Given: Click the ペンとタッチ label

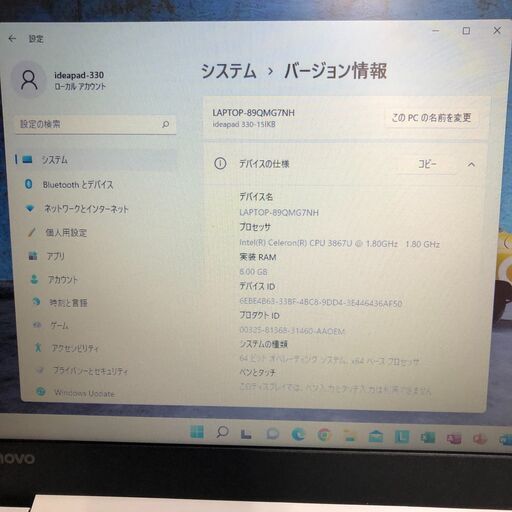Looking at the screenshot, I should (257, 372).
